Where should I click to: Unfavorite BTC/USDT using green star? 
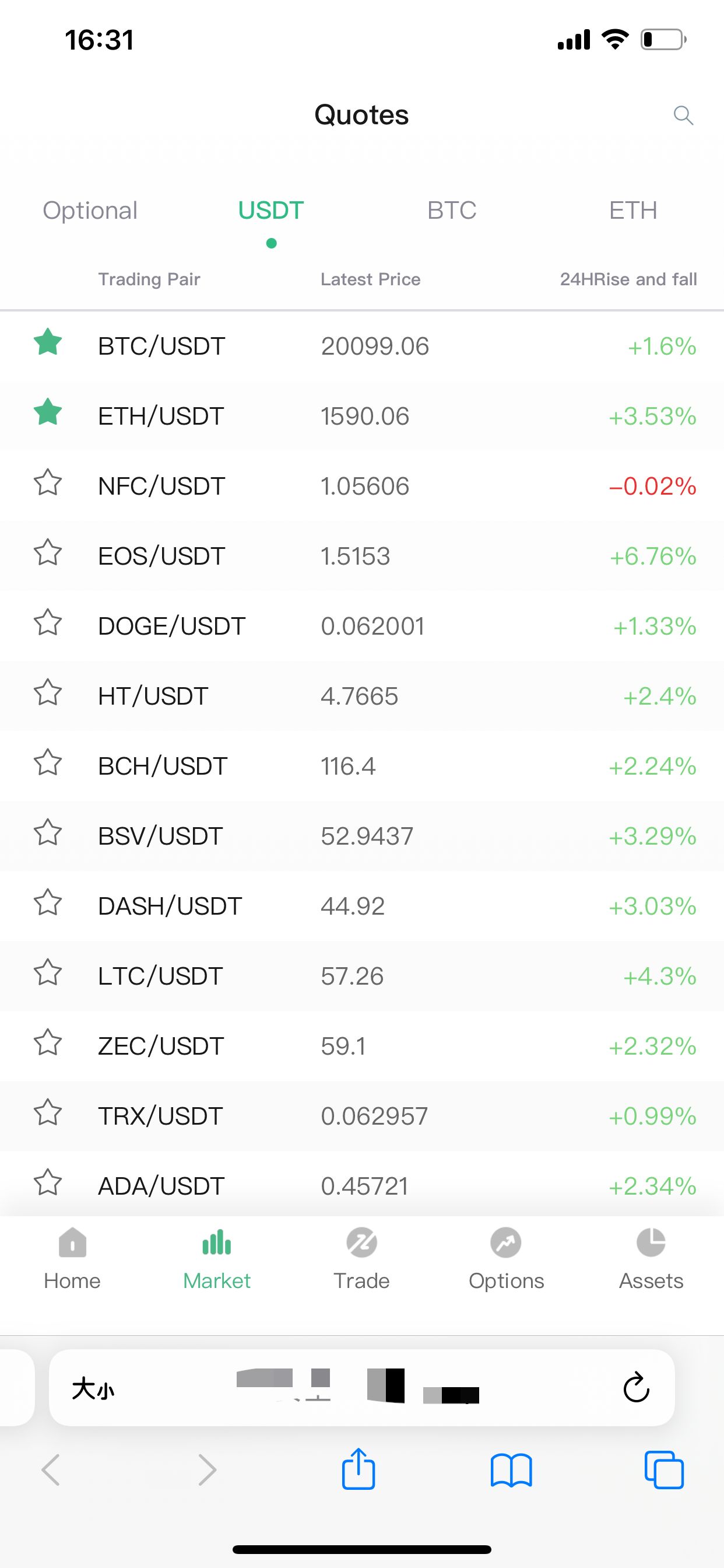(x=47, y=342)
